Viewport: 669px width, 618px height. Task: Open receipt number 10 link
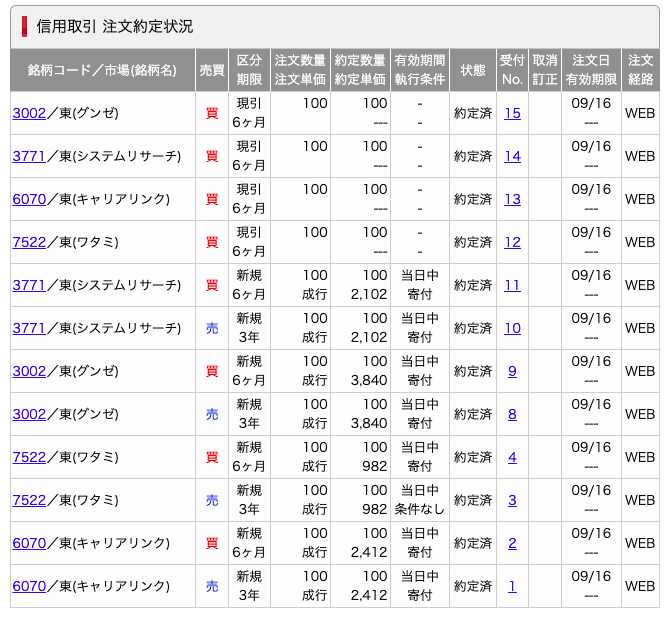512,328
